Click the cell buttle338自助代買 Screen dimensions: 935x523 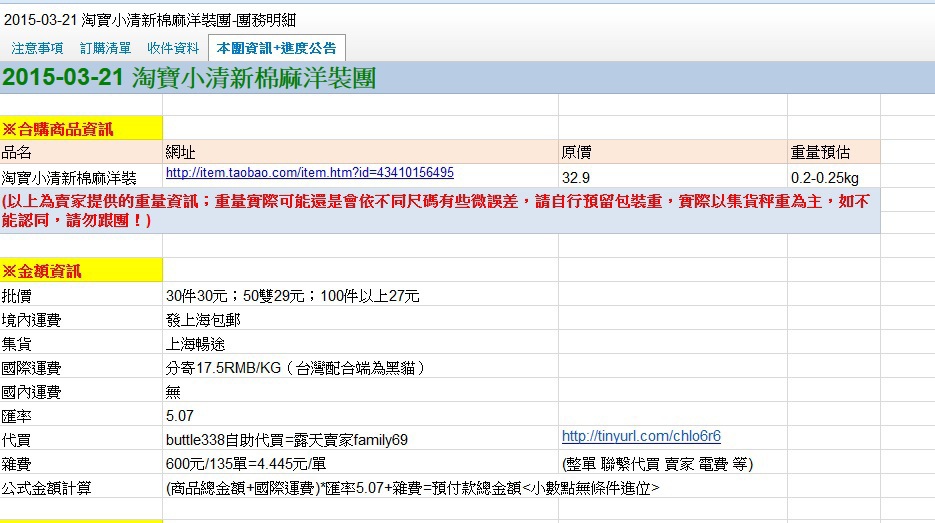click(360, 440)
